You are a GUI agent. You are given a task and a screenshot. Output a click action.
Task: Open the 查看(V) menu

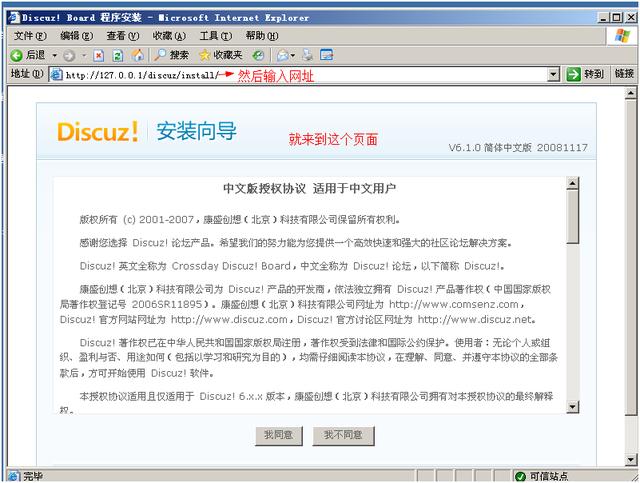tap(122, 36)
